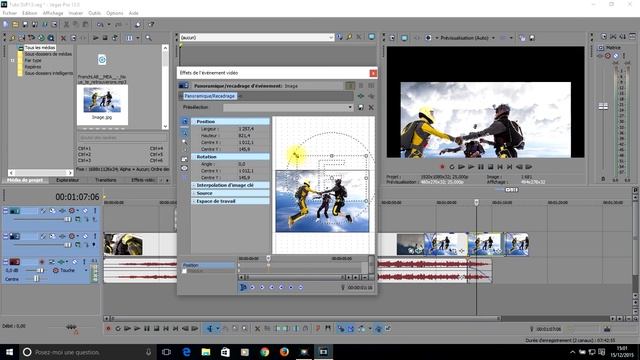Enable the Masque checkbox in Pan/Crop
The height and width of the screenshot is (360, 640).
click(x=184, y=271)
